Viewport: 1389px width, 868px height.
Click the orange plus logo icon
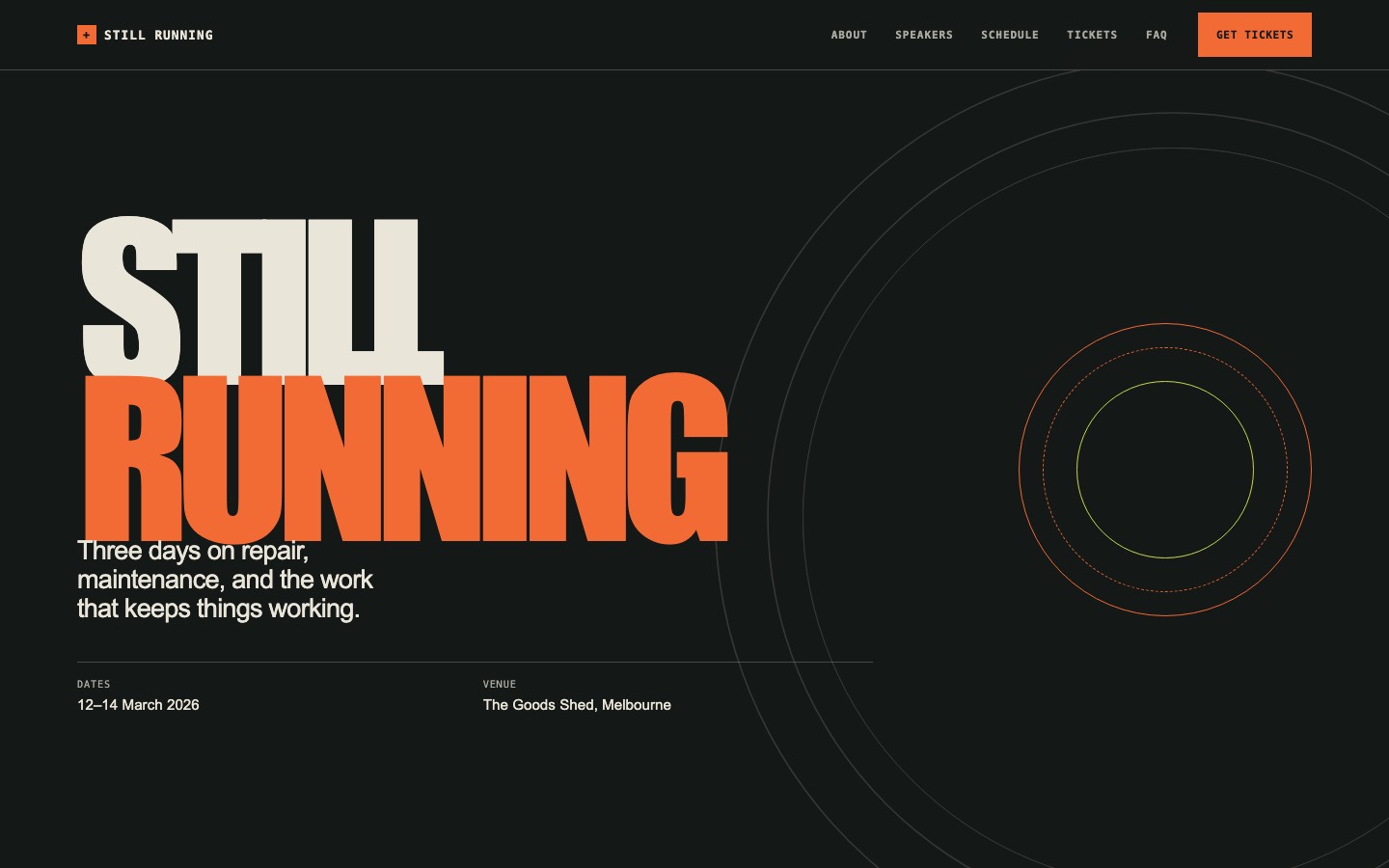tap(87, 35)
